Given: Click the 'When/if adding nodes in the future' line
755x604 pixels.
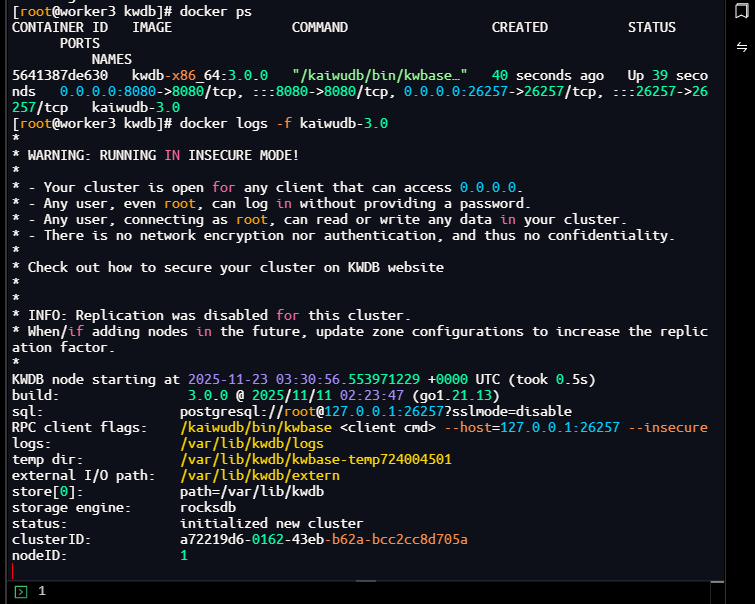Looking at the screenshot, I should tap(360, 340).
